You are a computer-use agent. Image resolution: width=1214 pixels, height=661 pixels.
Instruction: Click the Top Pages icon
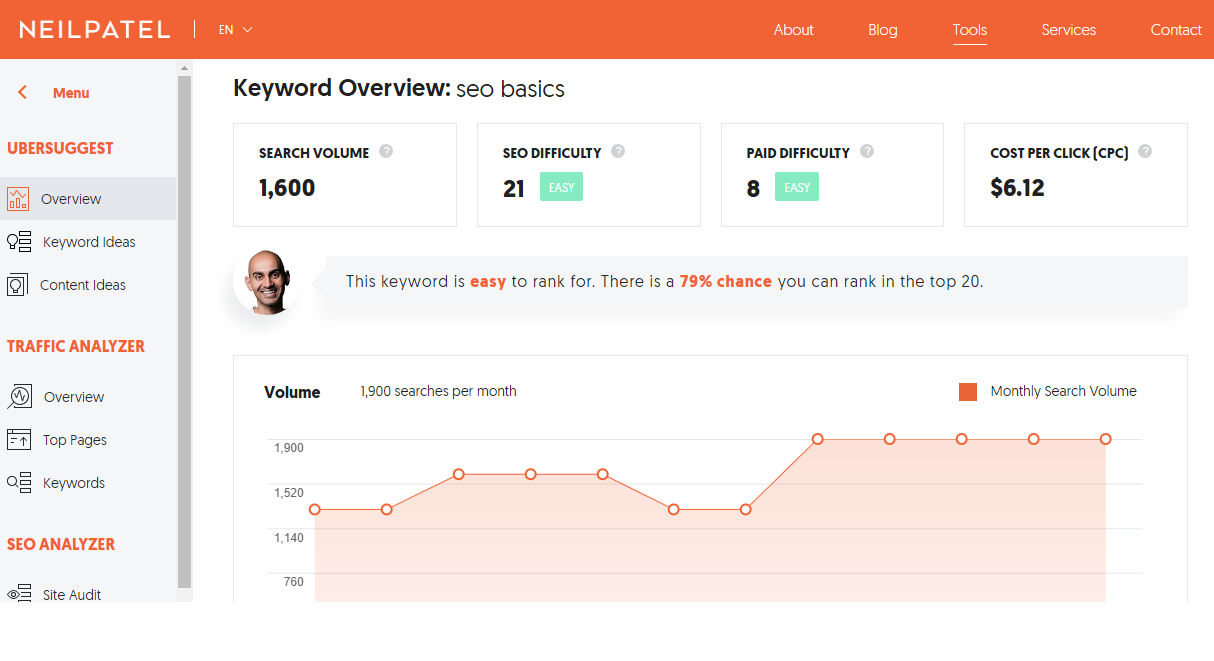[x=19, y=439]
